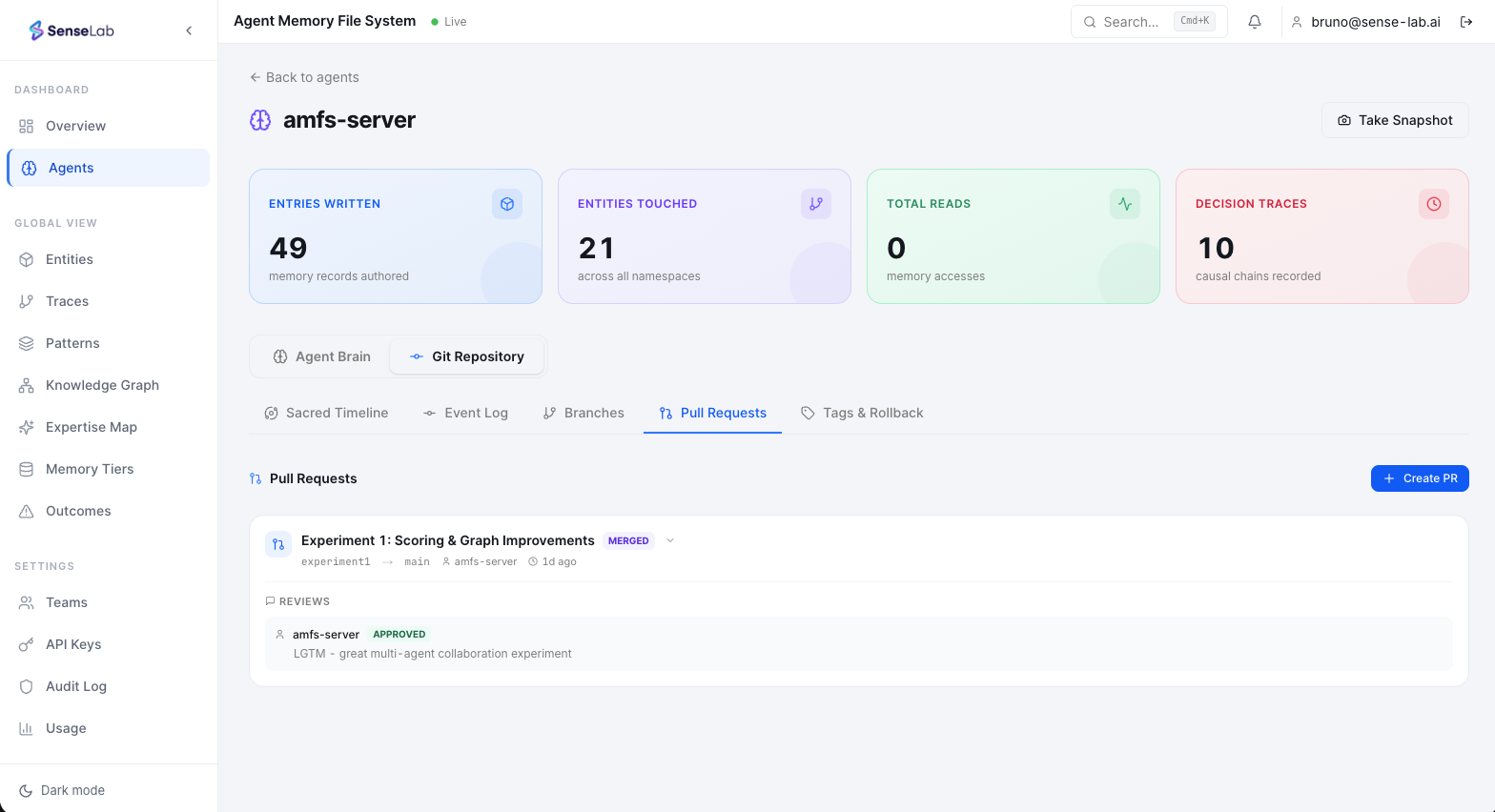Expand the Experiment 1 pull request chevron
This screenshot has width=1495, height=812.
(670, 540)
